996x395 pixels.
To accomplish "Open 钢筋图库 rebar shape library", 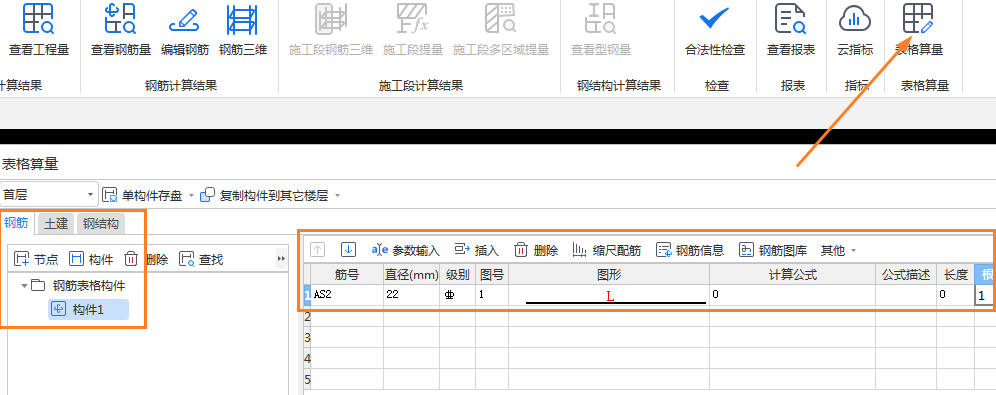I will pos(773,250).
